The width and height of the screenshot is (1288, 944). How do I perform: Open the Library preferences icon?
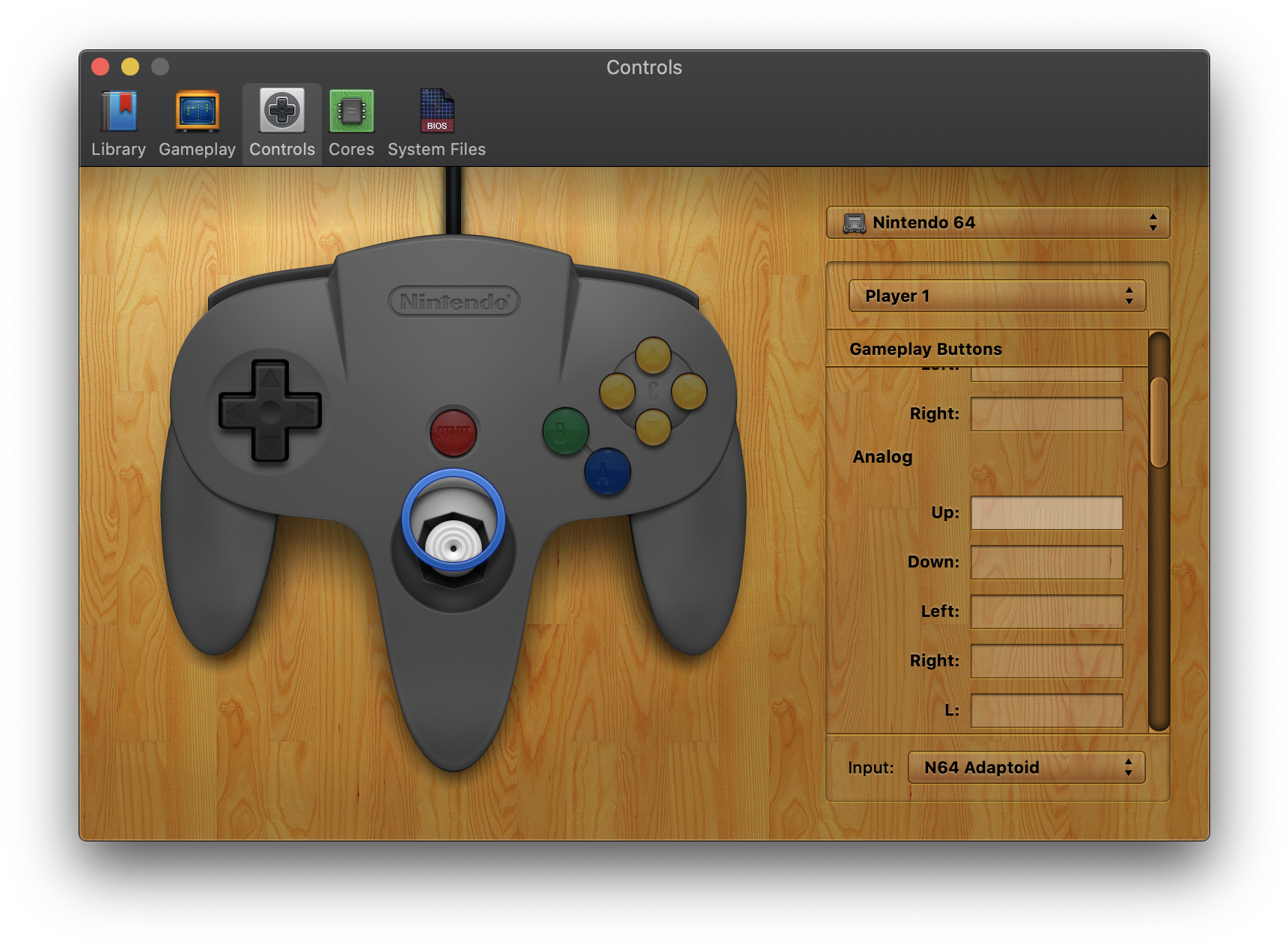(118, 124)
